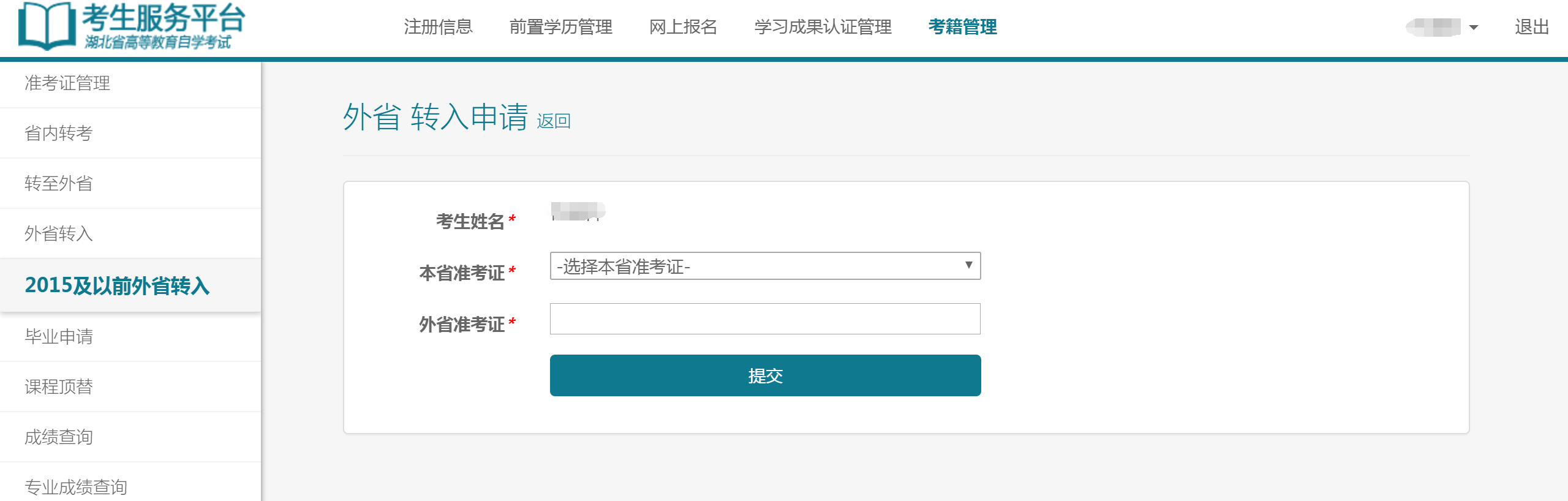Image resolution: width=1568 pixels, height=501 pixels.
Task: Log out via the 退出 link
Action: tap(1531, 28)
